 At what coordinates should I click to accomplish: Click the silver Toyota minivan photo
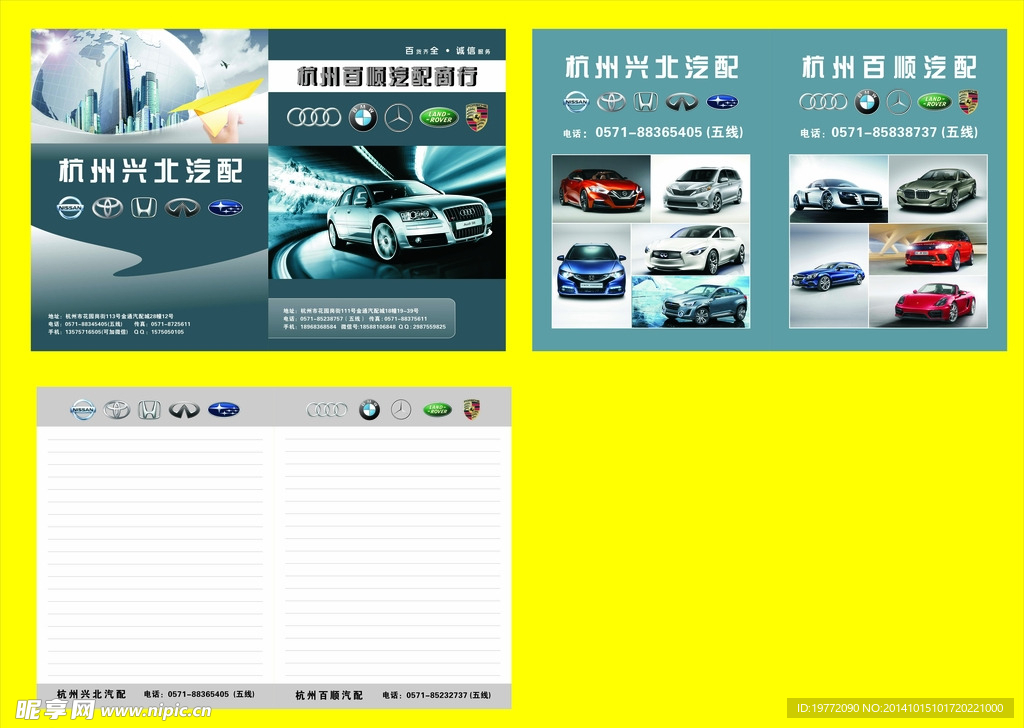pyautogui.click(x=701, y=189)
